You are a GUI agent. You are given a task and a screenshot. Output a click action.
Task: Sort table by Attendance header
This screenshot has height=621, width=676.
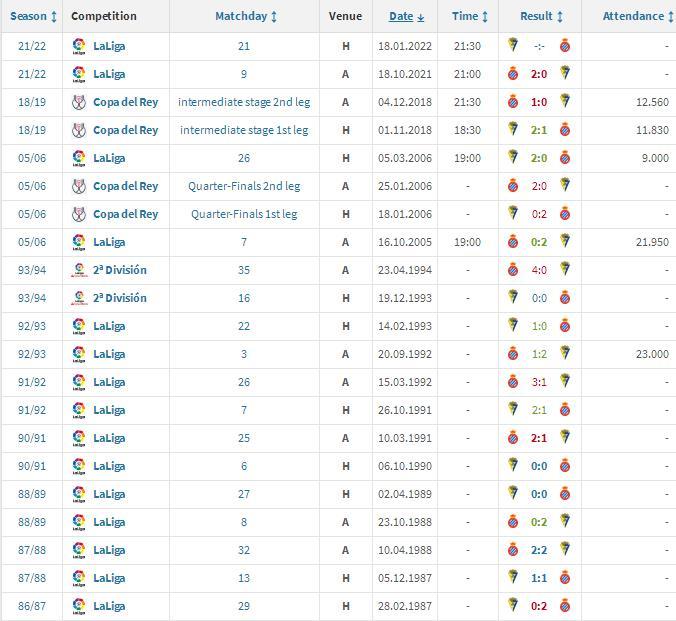pyautogui.click(x=638, y=16)
